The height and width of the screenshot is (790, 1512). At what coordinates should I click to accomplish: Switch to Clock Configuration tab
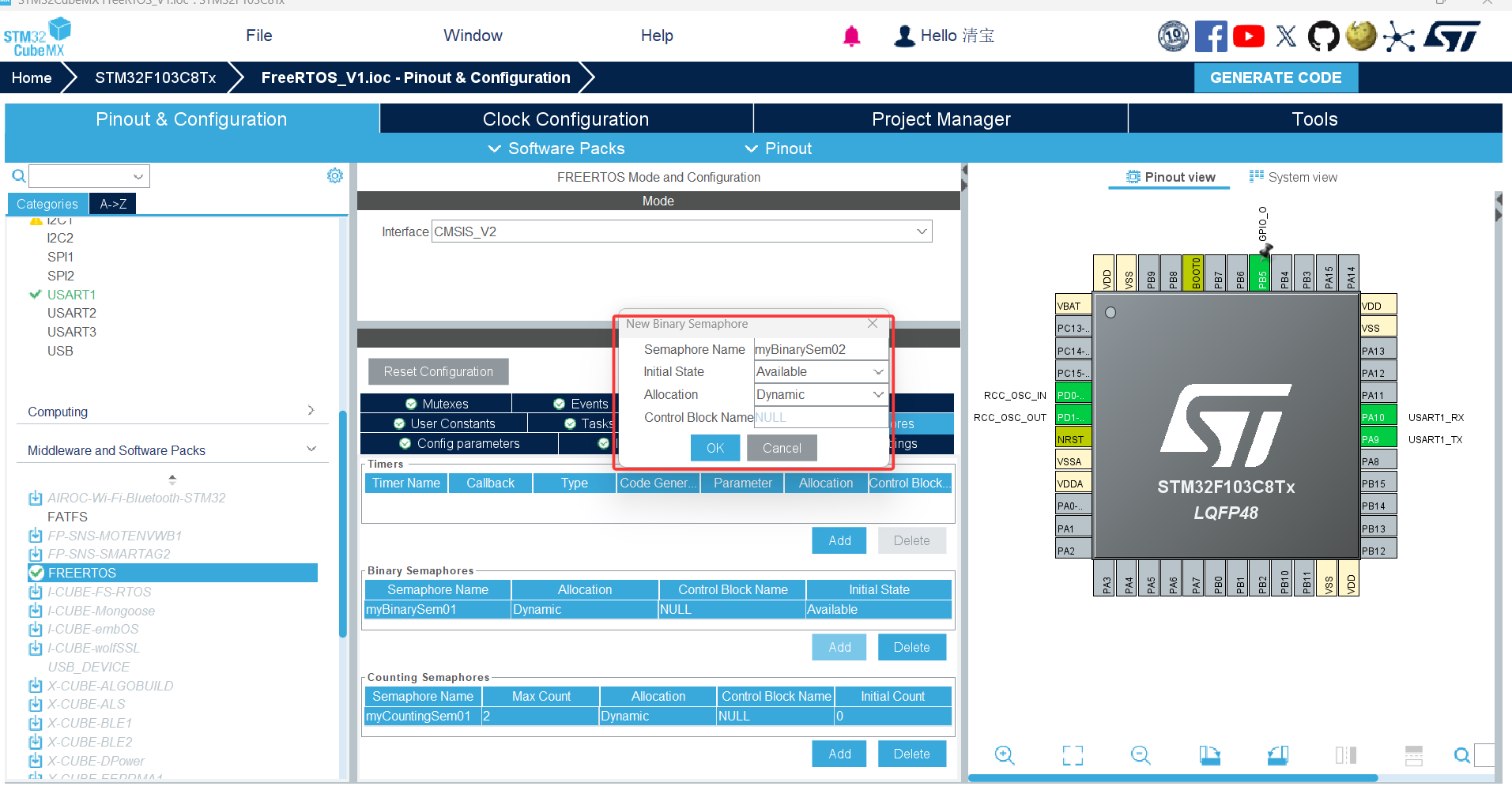click(566, 118)
